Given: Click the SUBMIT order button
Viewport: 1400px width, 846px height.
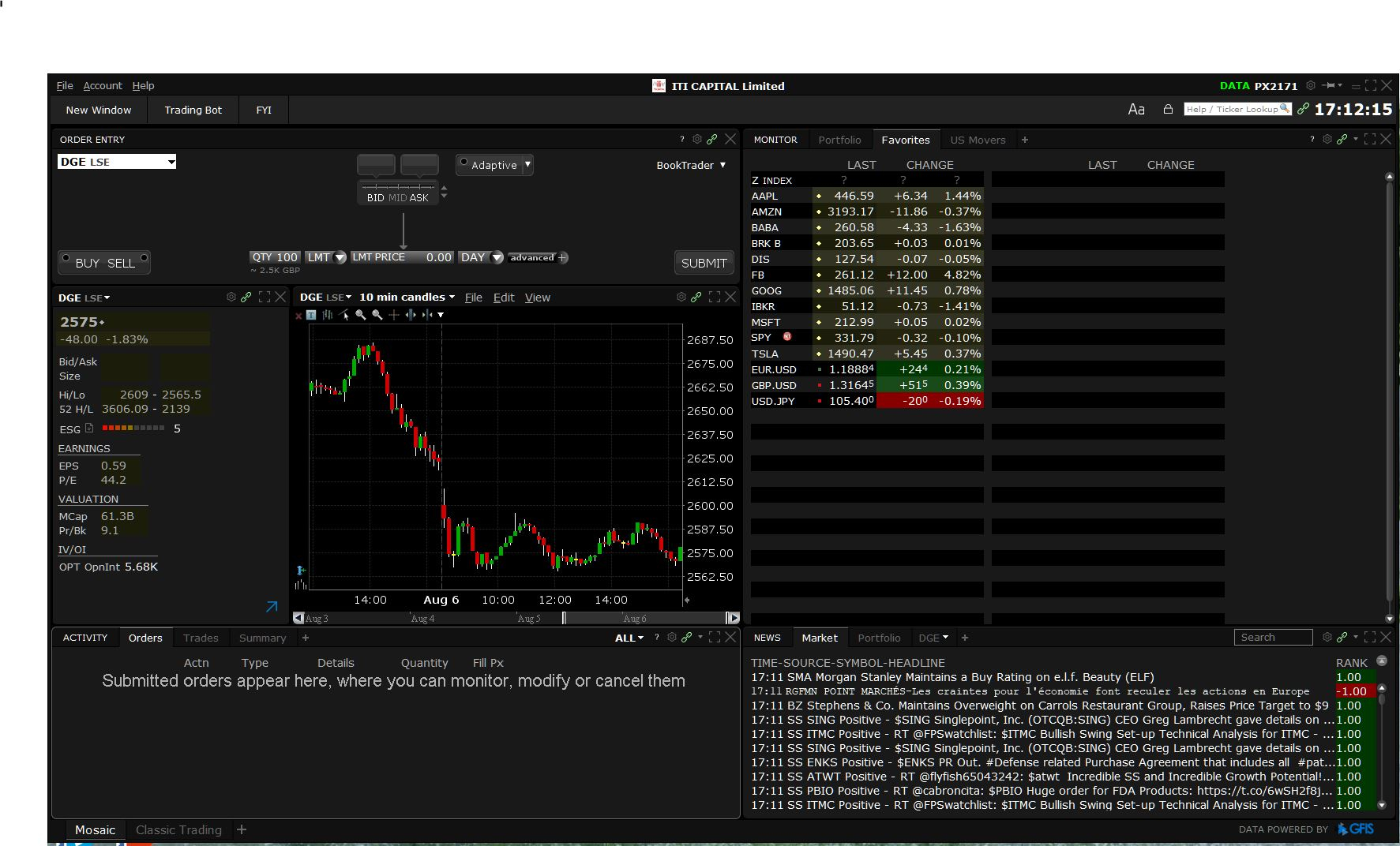Looking at the screenshot, I should 704,263.
